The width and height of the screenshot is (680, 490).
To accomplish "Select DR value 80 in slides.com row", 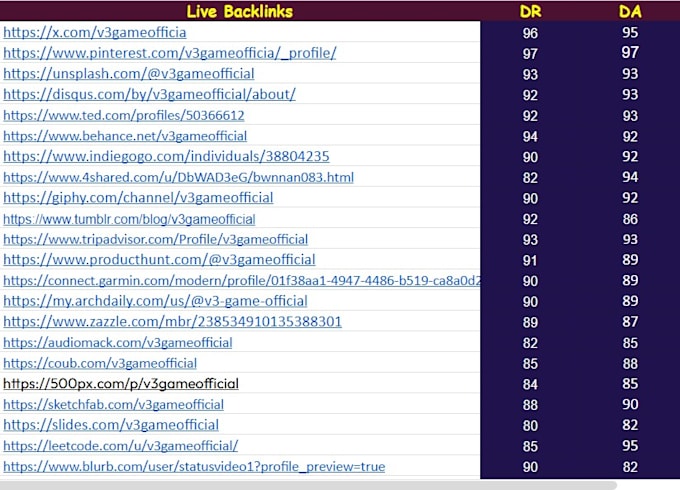I will click(x=530, y=426).
